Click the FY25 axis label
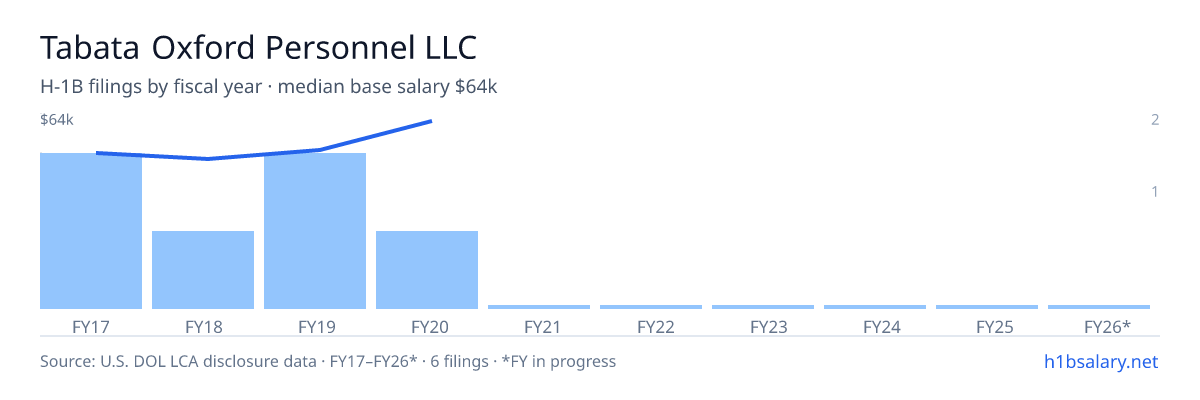Image resolution: width=1200 pixels, height=400 pixels. (987, 327)
